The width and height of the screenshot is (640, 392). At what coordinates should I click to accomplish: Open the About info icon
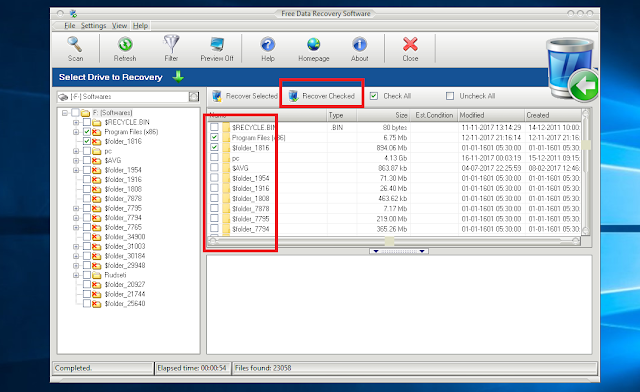coord(360,44)
